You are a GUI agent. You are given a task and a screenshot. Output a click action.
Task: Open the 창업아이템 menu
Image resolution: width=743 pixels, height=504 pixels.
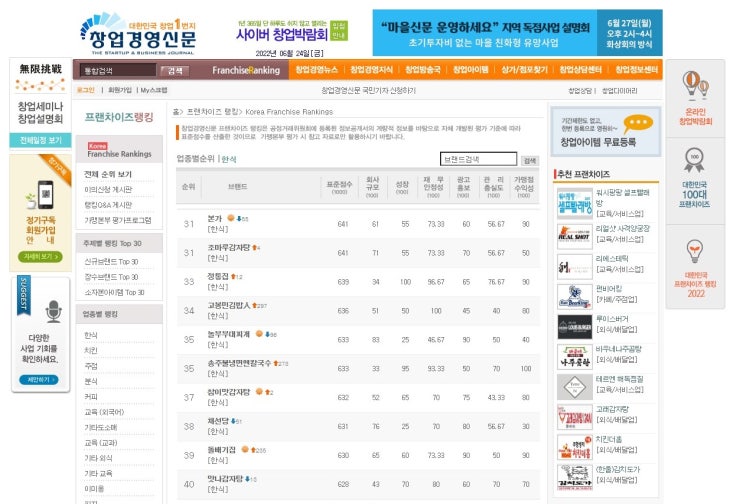(471, 70)
